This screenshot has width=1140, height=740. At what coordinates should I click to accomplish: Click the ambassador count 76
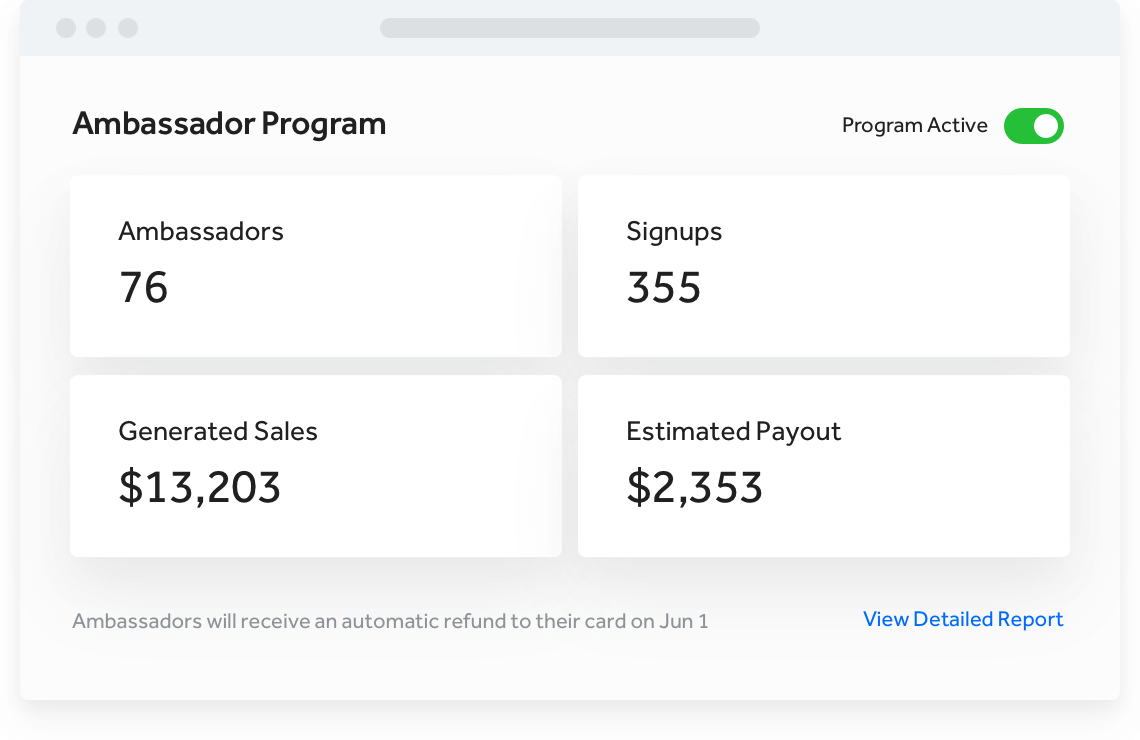pyautogui.click(x=144, y=288)
